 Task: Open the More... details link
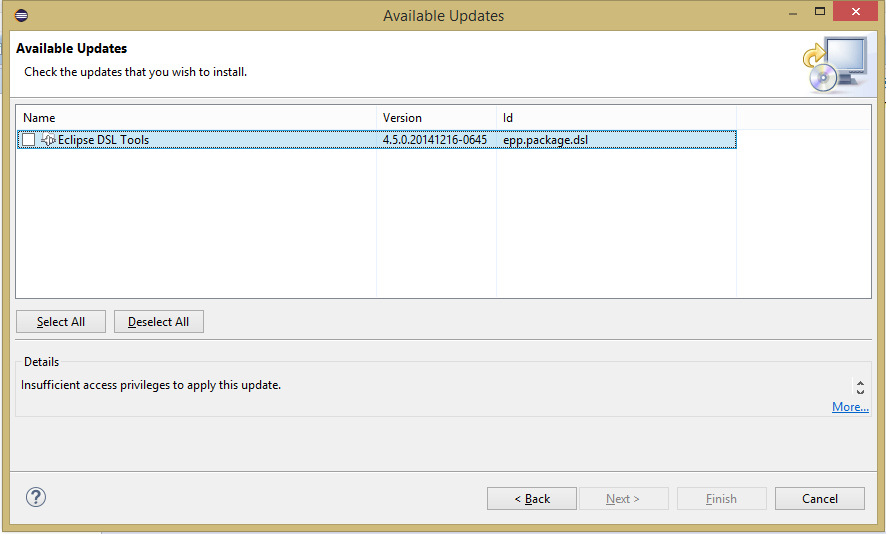(x=850, y=407)
